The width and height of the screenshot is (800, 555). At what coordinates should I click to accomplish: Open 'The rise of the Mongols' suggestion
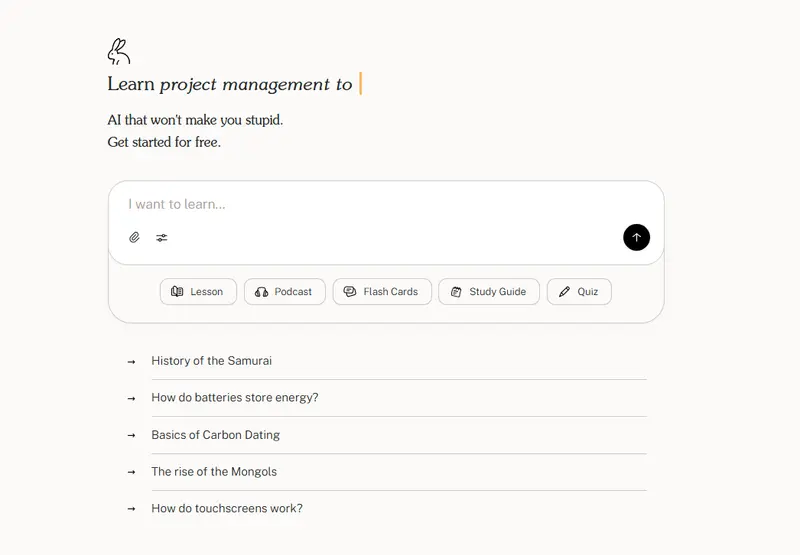click(x=387, y=472)
